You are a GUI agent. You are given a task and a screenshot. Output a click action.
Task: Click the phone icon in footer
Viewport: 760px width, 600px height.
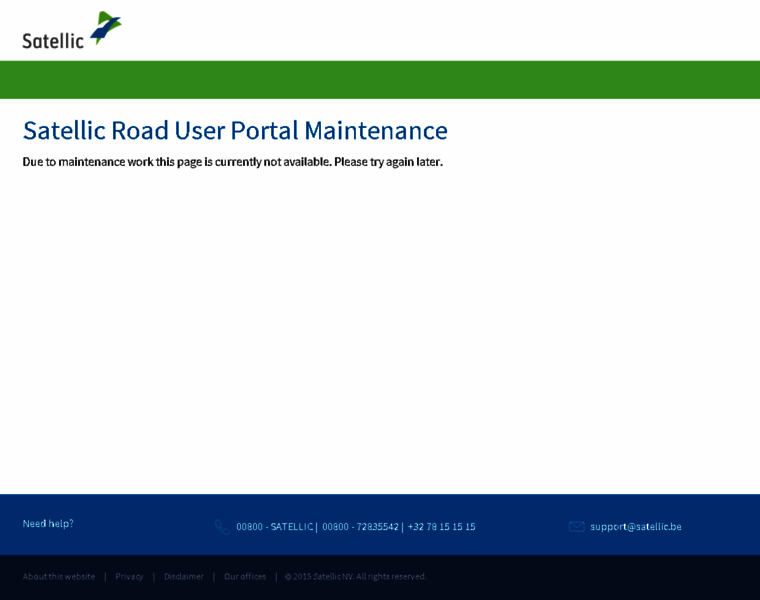[222, 527]
